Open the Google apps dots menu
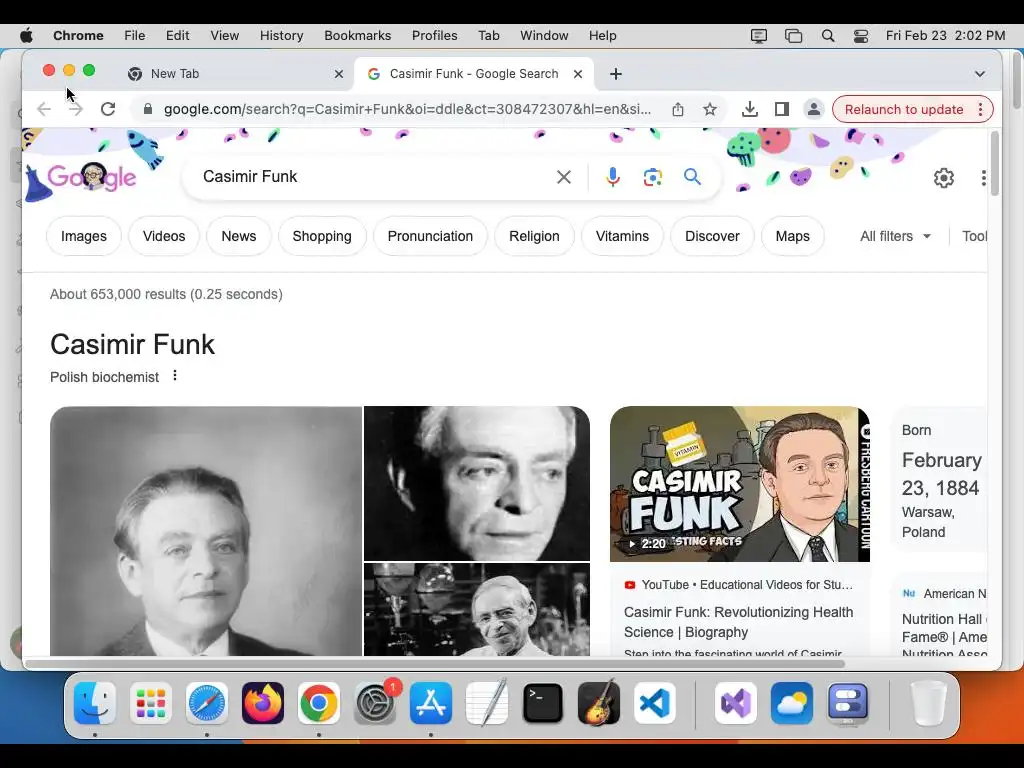 pyautogui.click(x=984, y=178)
